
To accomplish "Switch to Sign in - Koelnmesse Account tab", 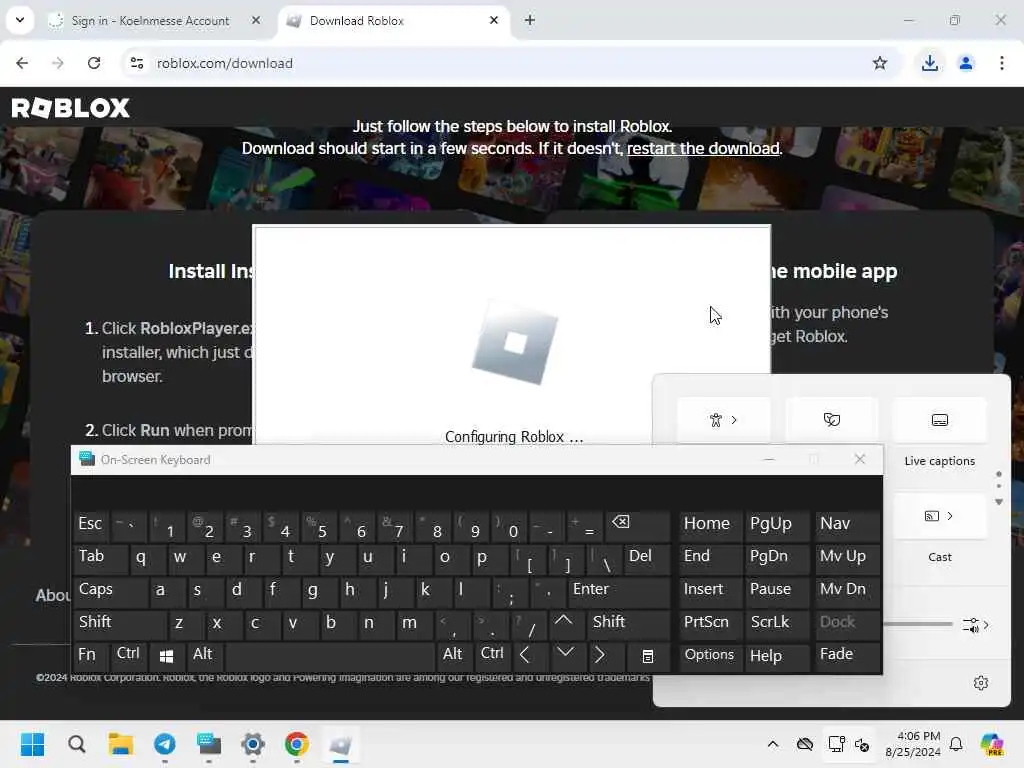I will tap(150, 20).
